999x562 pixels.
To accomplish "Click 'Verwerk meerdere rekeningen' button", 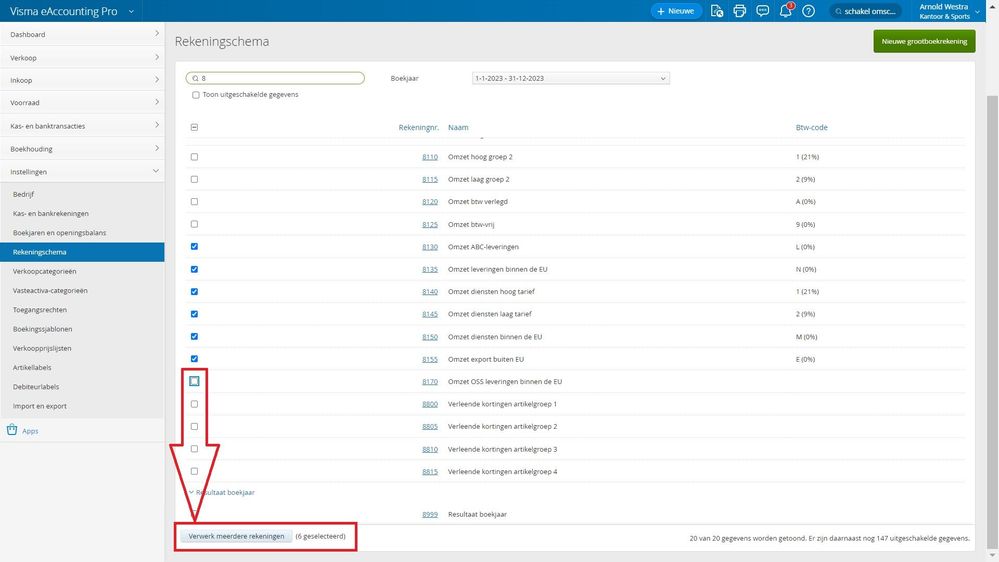I will pyautogui.click(x=237, y=536).
